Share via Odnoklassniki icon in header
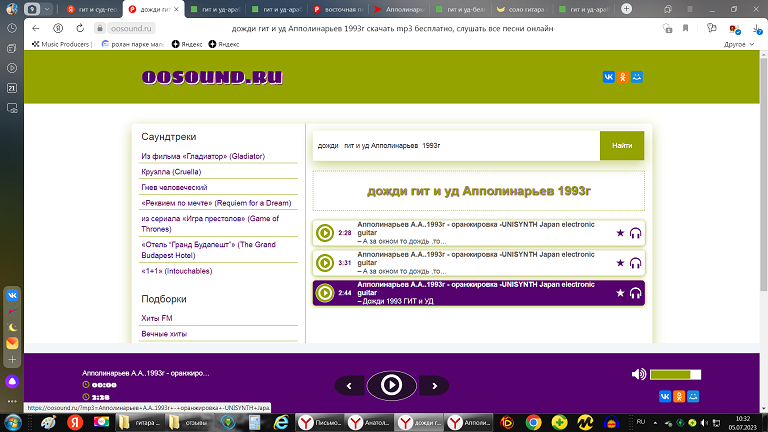768x432 pixels. coord(623,77)
